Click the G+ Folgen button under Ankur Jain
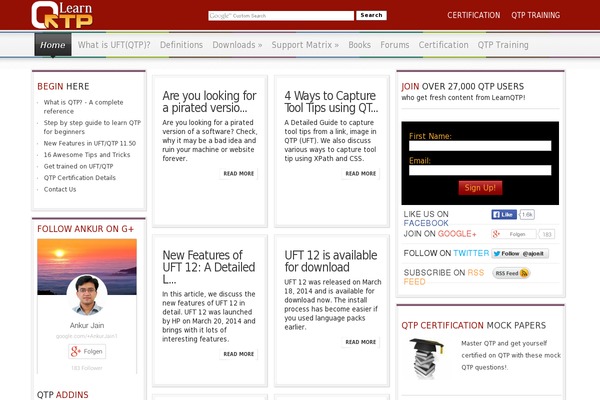600x400 pixels. pyautogui.click(x=87, y=351)
